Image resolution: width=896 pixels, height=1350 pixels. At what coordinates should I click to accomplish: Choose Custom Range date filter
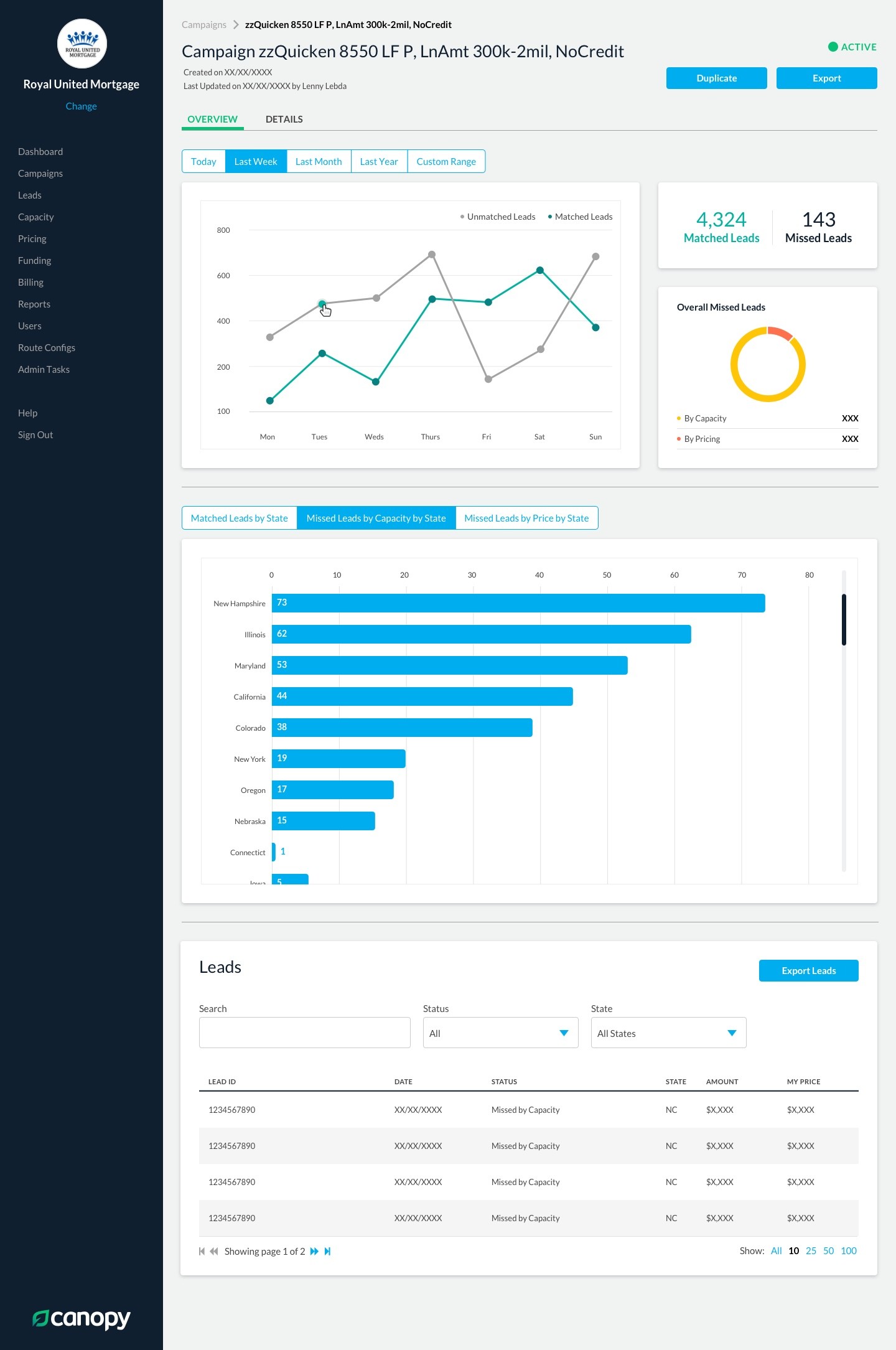click(446, 161)
